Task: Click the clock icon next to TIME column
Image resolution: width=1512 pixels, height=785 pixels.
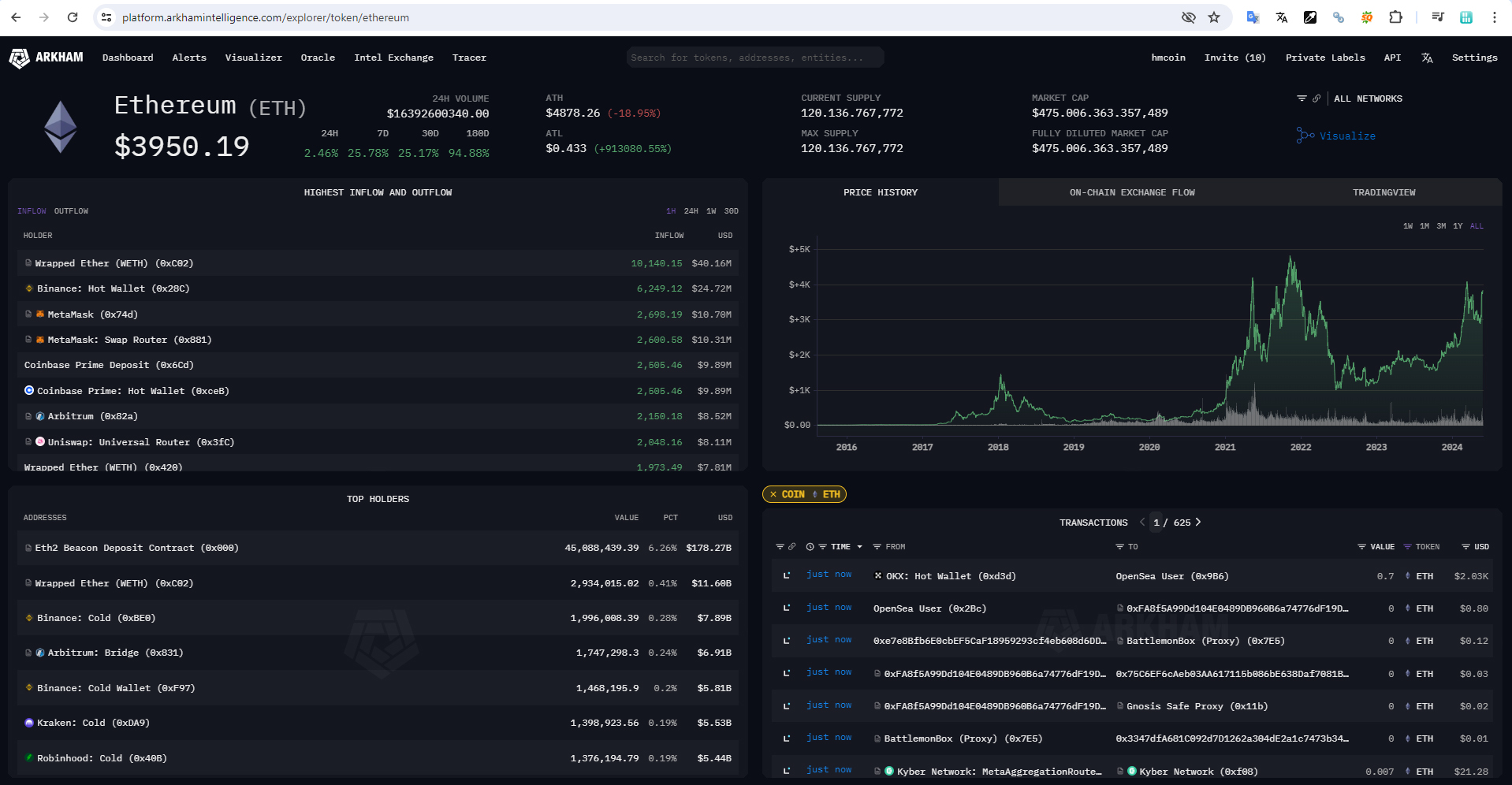Action: pos(810,547)
